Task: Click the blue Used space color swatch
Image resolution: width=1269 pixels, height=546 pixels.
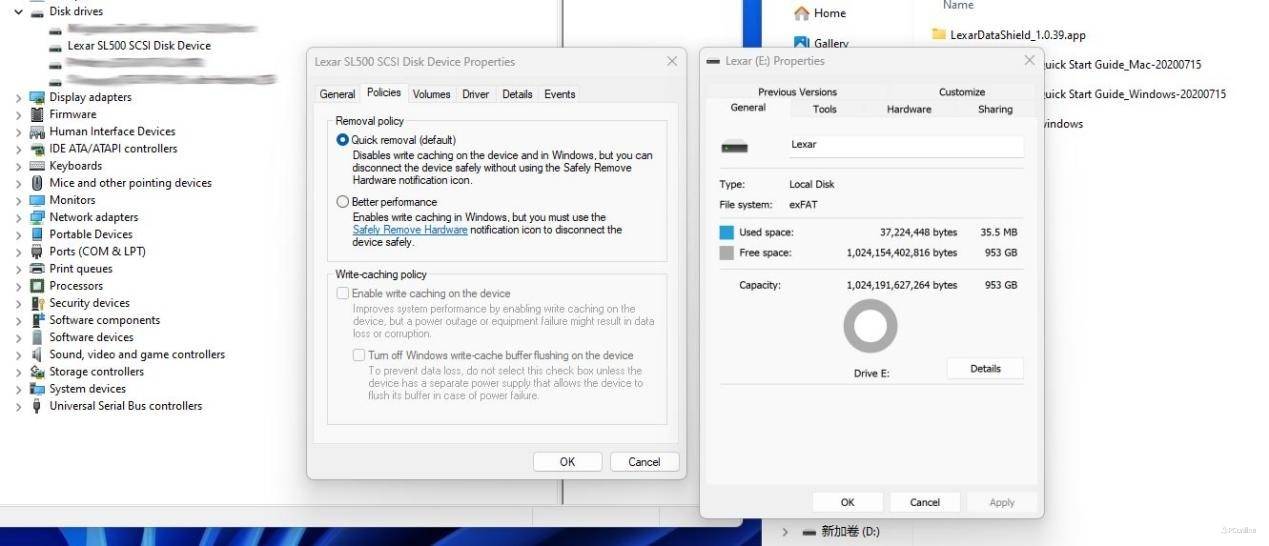Action: (726, 232)
